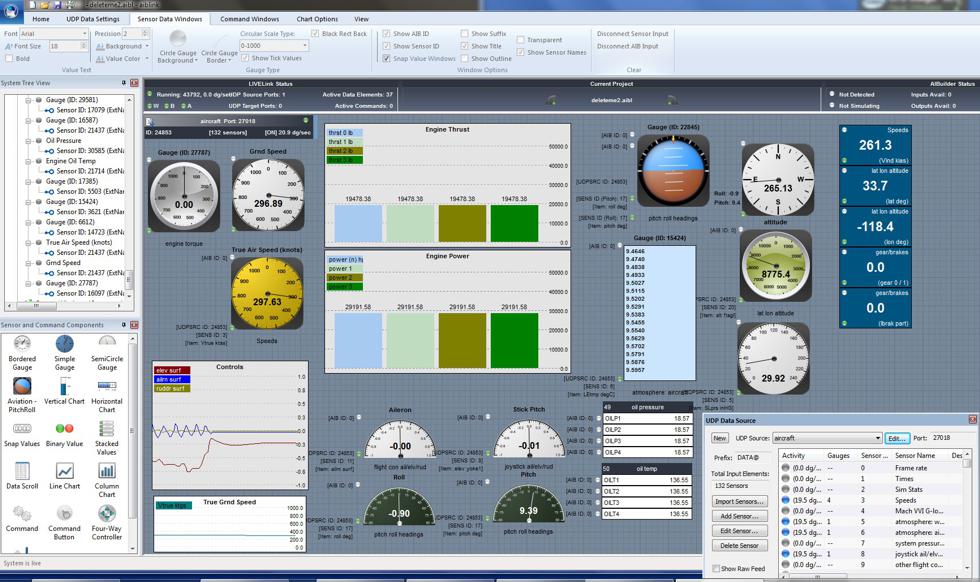Toggle Show Sensor Names checkbox

pos(520,52)
